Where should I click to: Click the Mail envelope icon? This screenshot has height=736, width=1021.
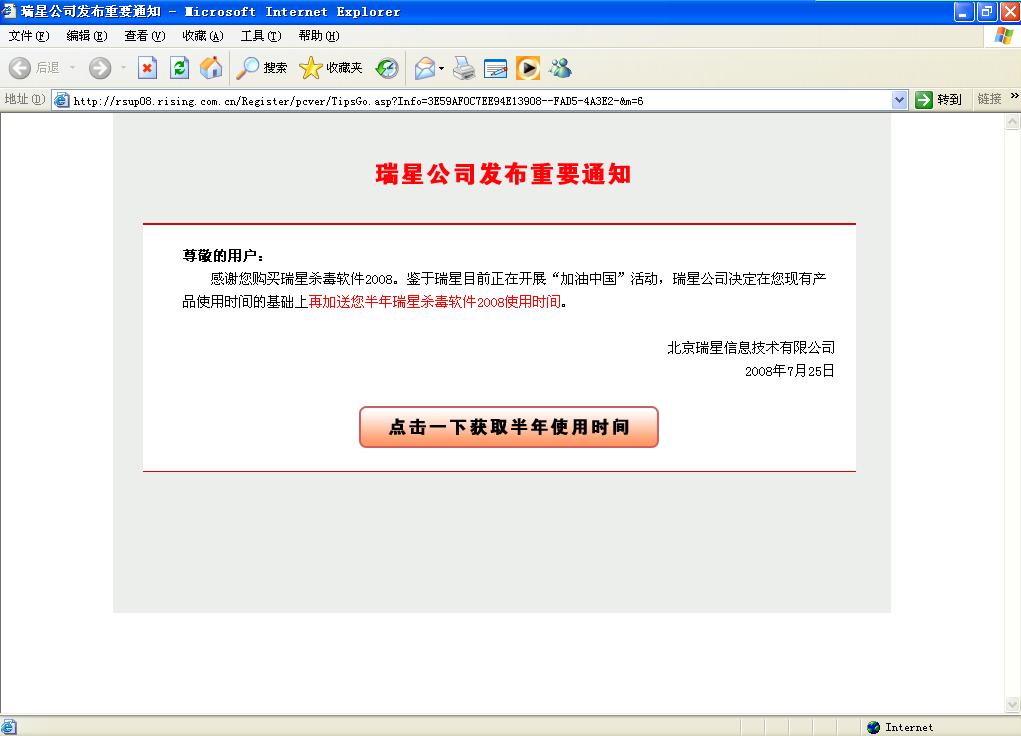coord(425,68)
